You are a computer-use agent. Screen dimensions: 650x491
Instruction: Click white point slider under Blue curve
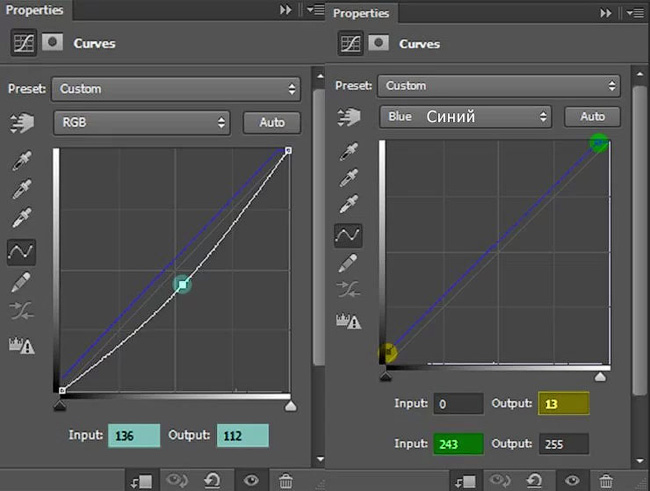pyautogui.click(x=600, y=377)
